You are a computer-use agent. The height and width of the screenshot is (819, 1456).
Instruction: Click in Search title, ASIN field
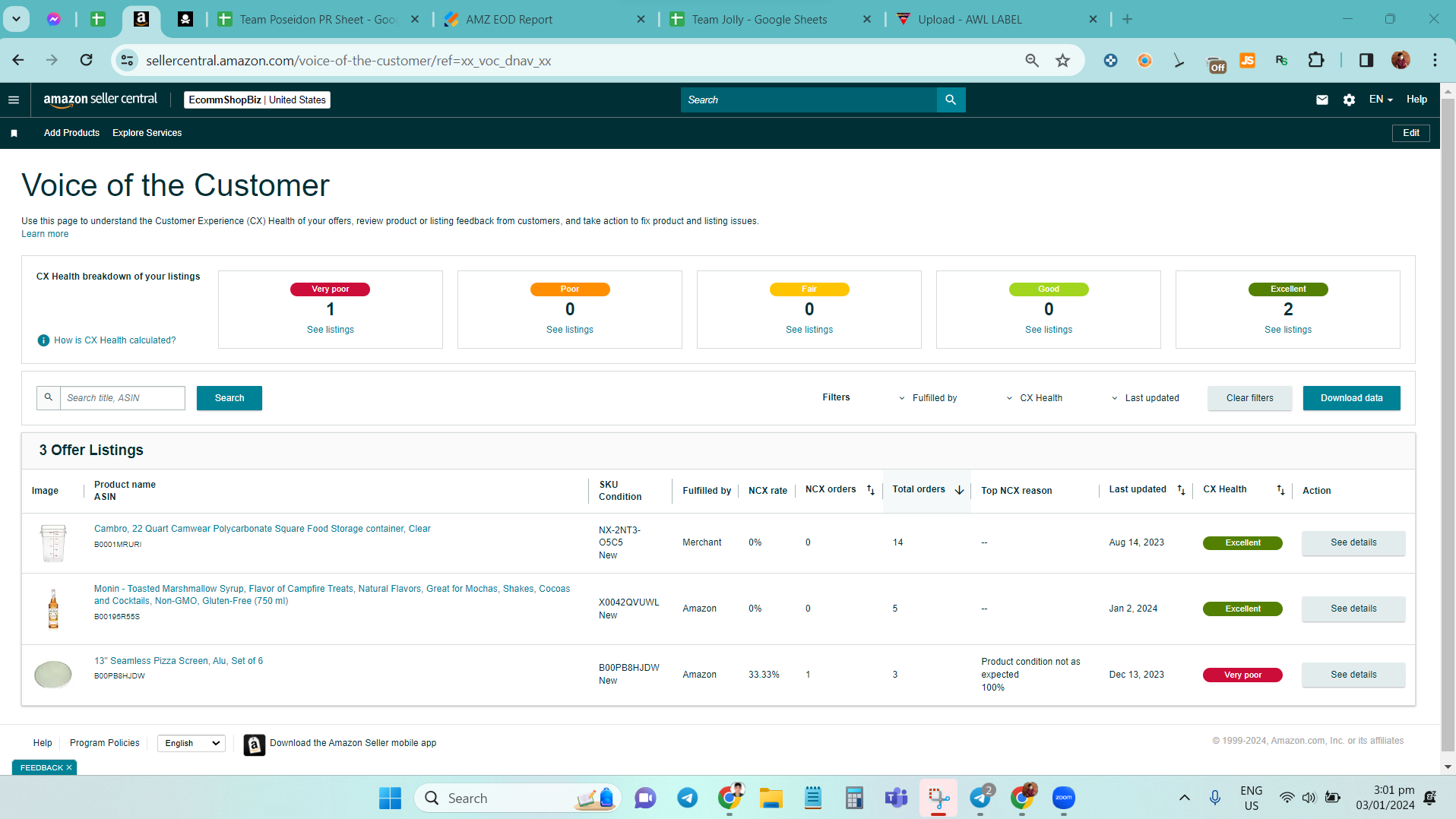coord(122,398)
